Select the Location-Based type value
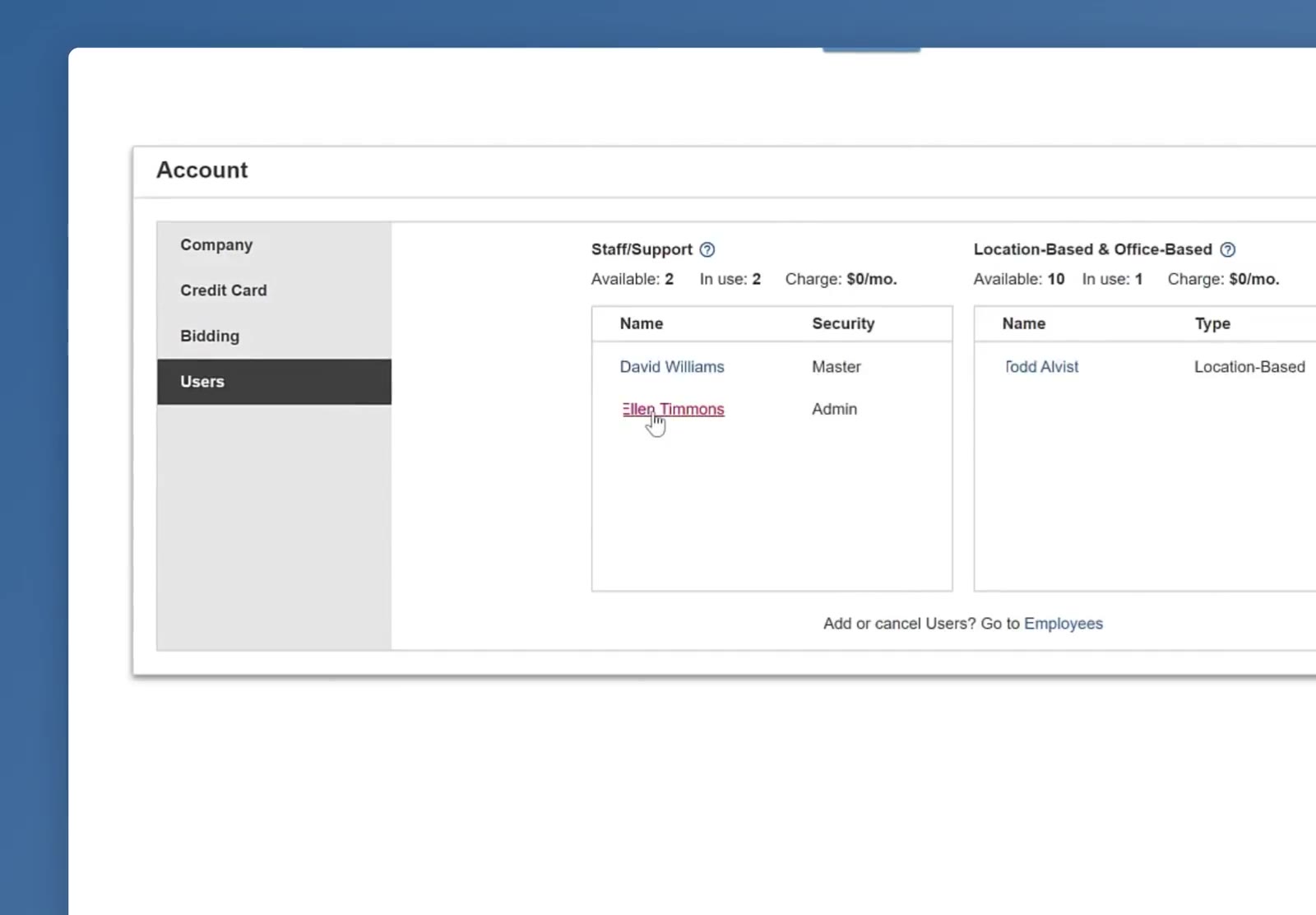Image resolution: width=1316 pixels, height=915 pixels. (x=1249, y=367)
